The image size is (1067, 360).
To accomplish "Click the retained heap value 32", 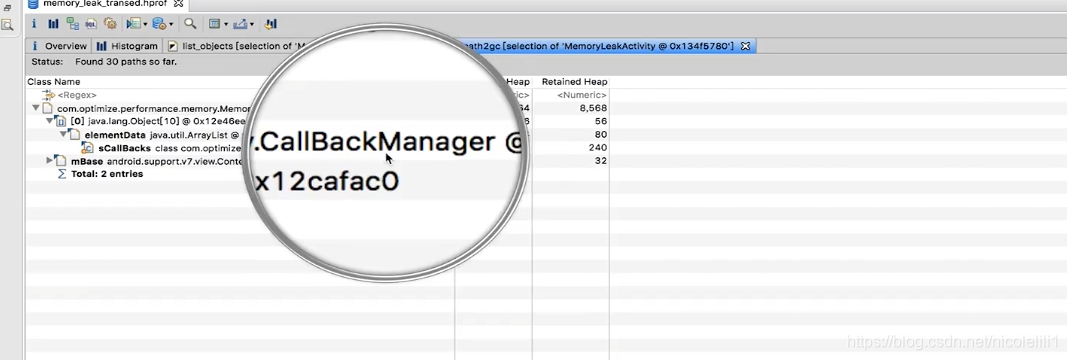I will [x=601, y=161].
